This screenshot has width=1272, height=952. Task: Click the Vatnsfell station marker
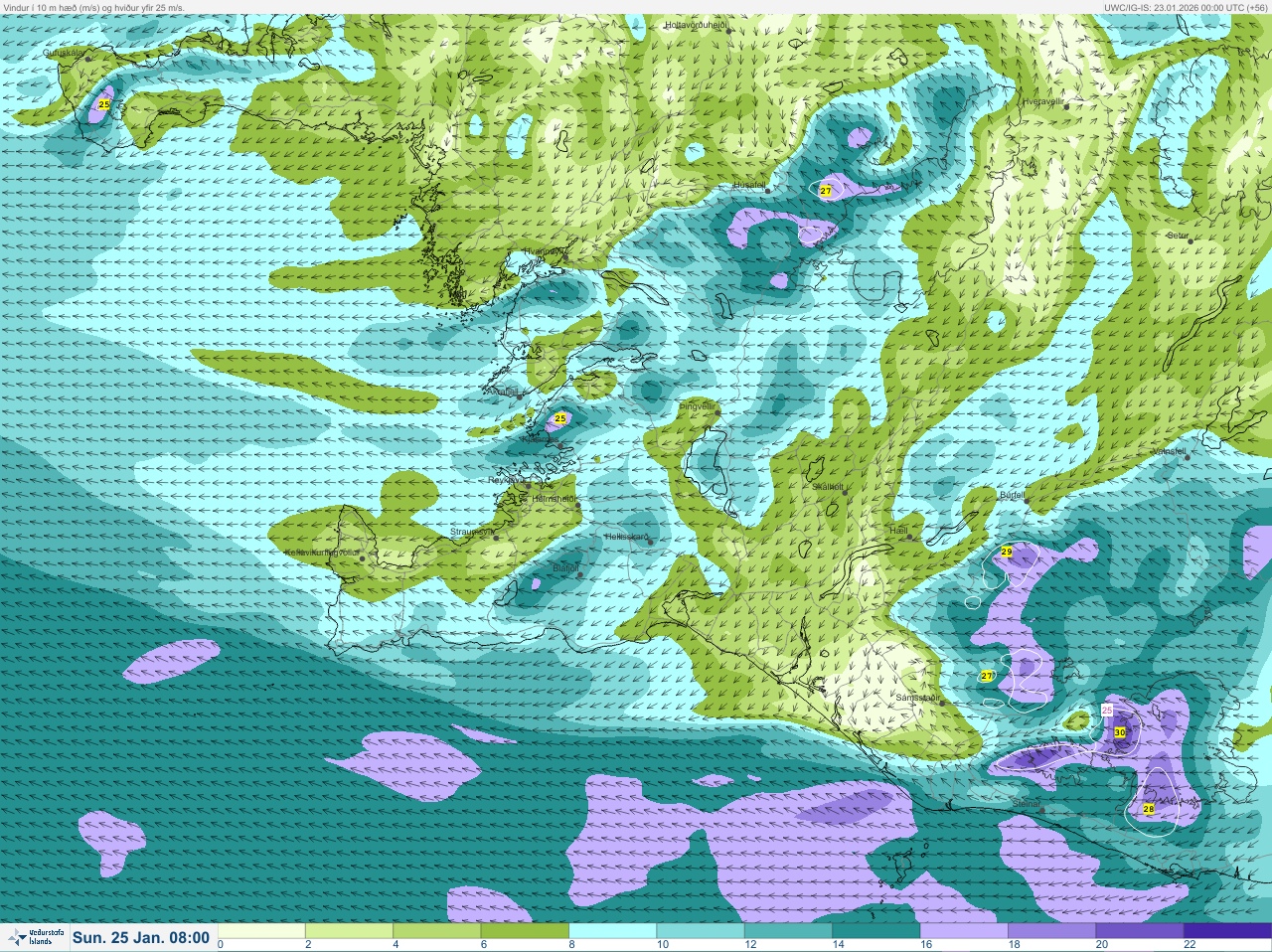[1186, 457]
